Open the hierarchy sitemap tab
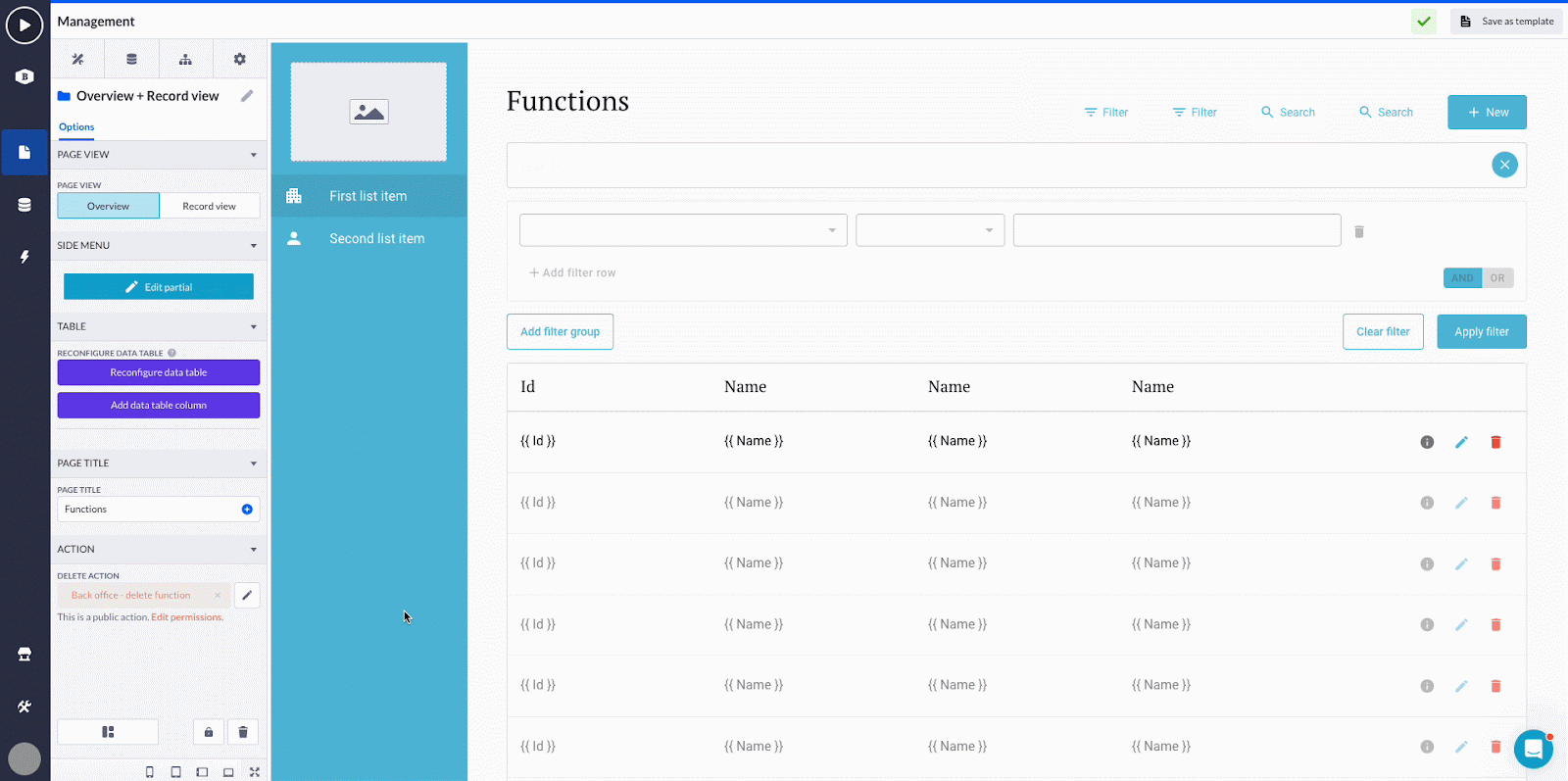 [x=185, y=59]
